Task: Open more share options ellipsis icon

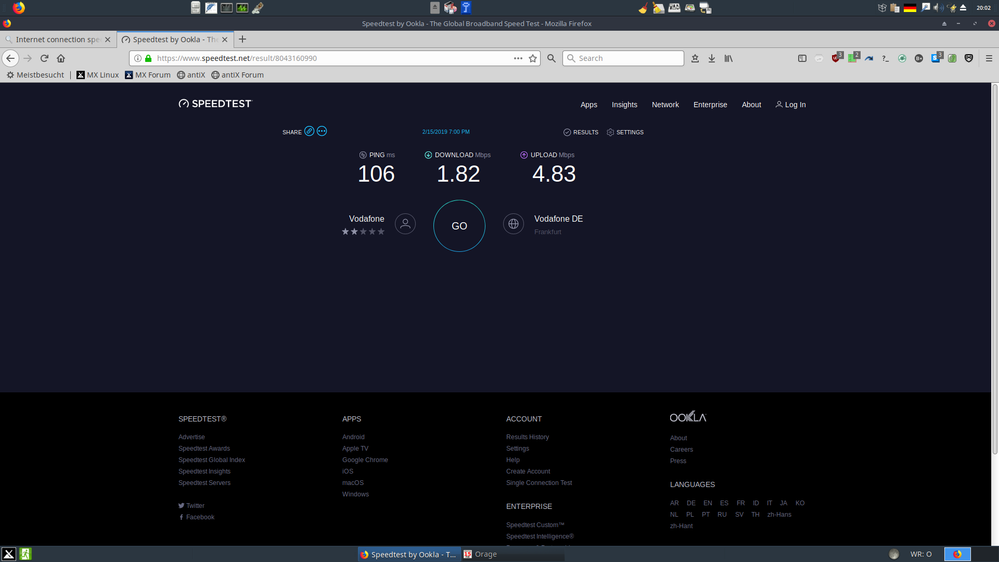Action: point(322,132)
